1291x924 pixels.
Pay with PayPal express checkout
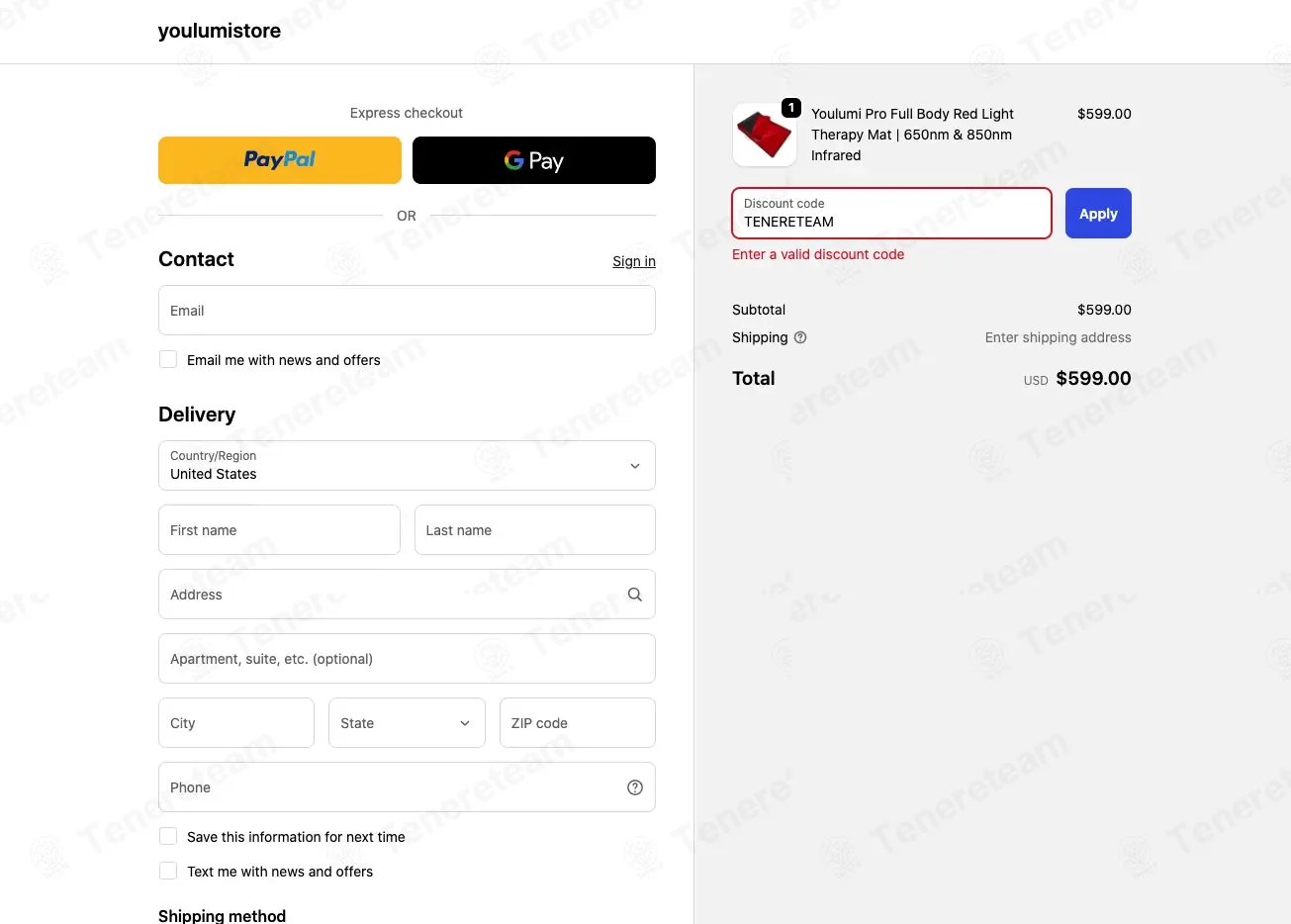[x=280, y=160]
